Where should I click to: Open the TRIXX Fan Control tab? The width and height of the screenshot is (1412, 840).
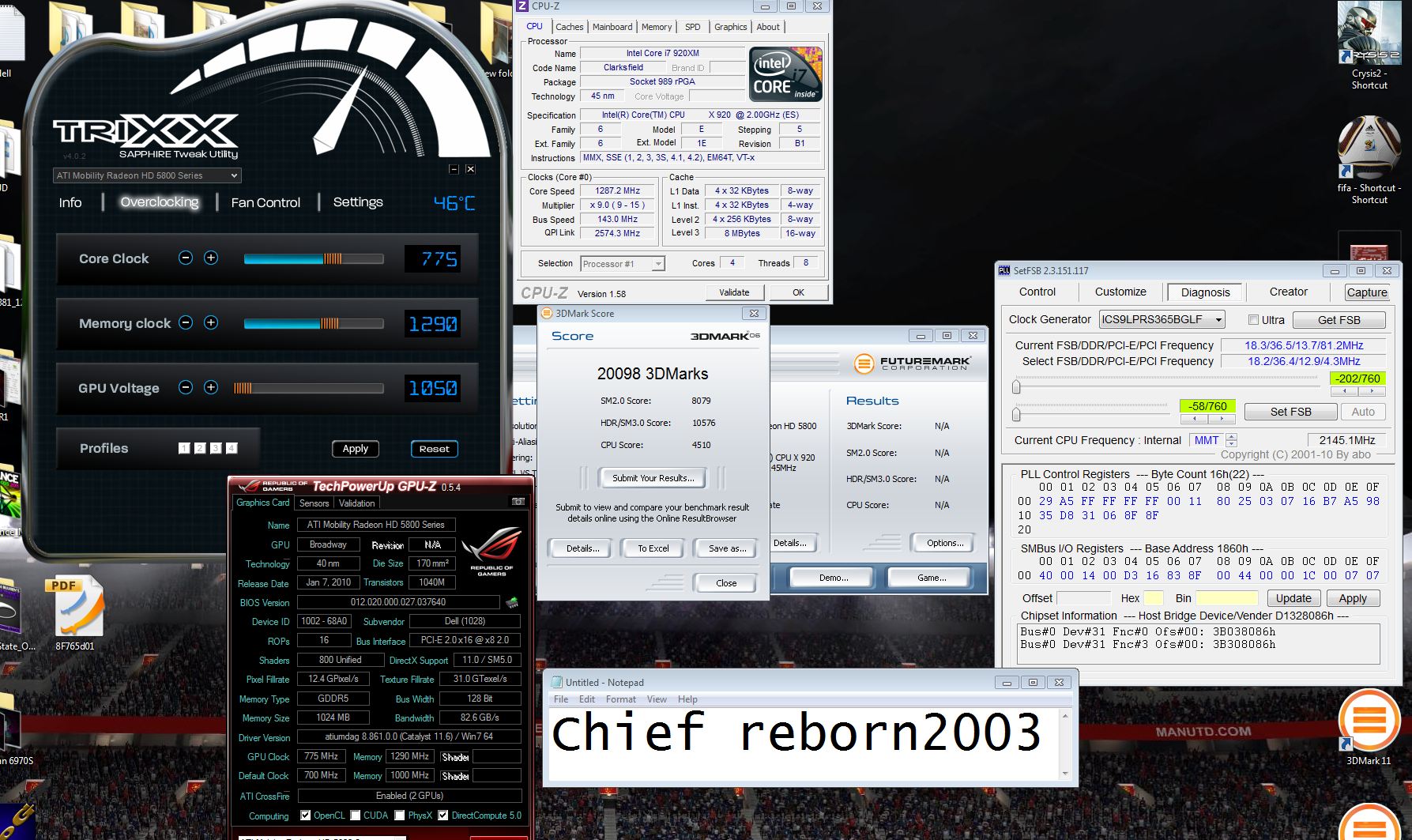tap(265, 203)
